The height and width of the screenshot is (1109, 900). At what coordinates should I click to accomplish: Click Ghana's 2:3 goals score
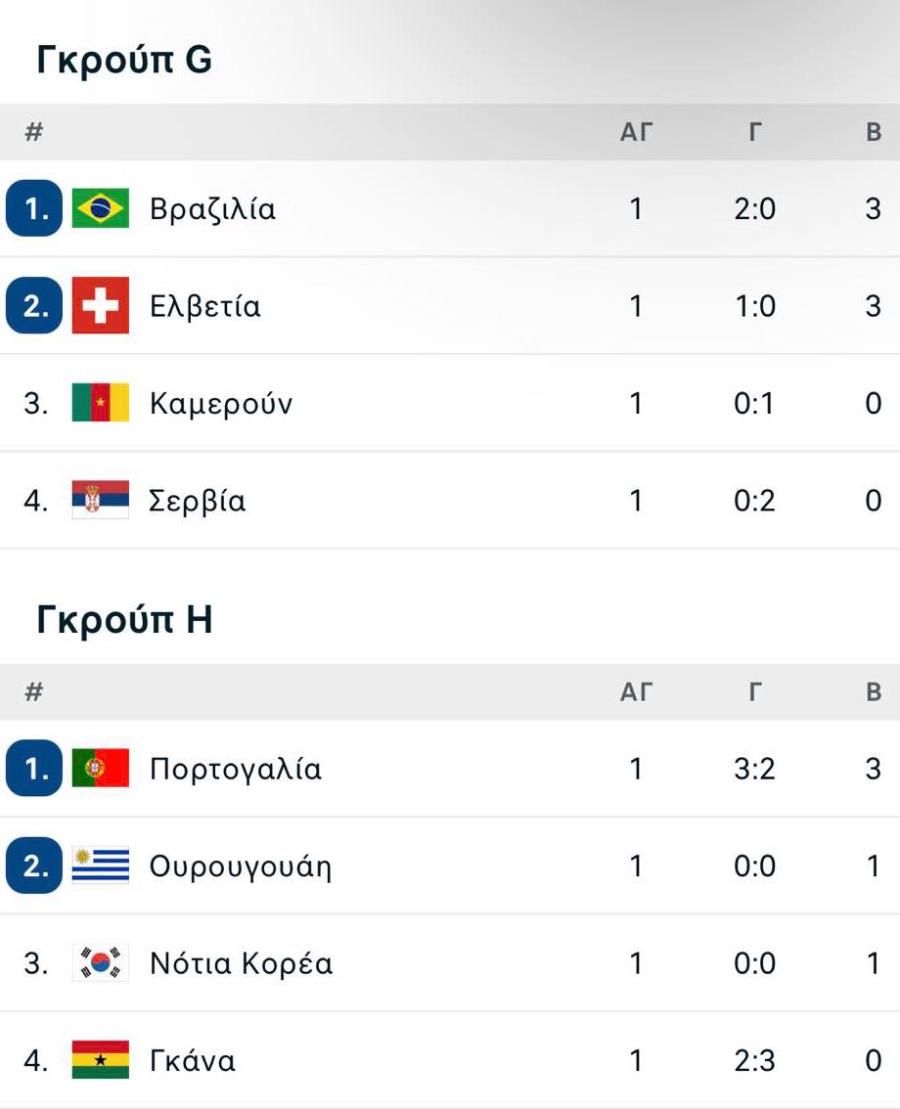tap(754, 1061)
